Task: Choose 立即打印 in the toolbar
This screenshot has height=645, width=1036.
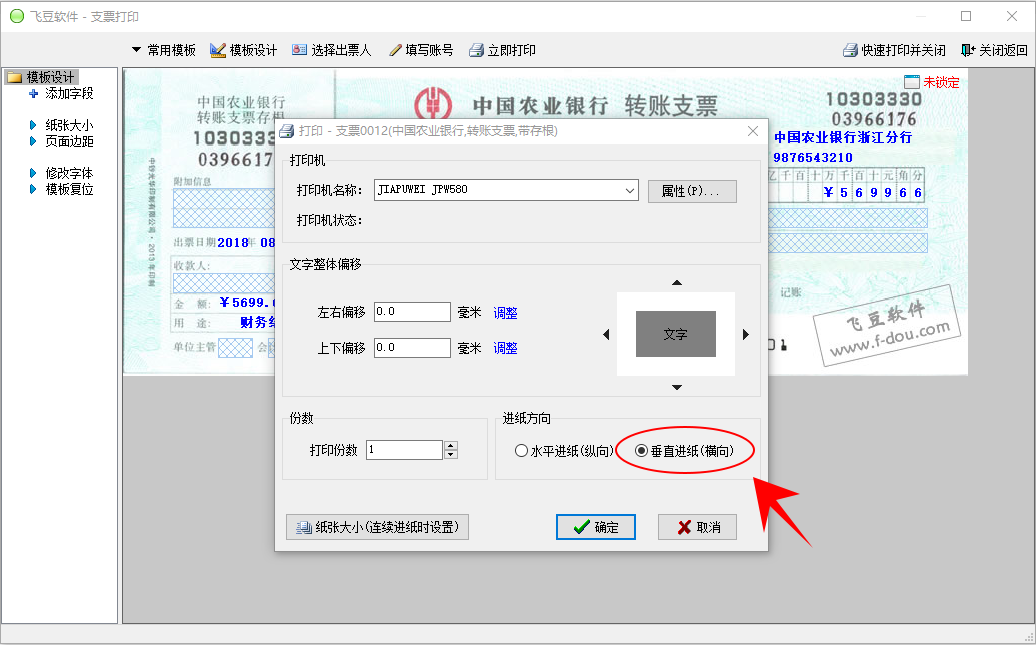Action: 511,50
